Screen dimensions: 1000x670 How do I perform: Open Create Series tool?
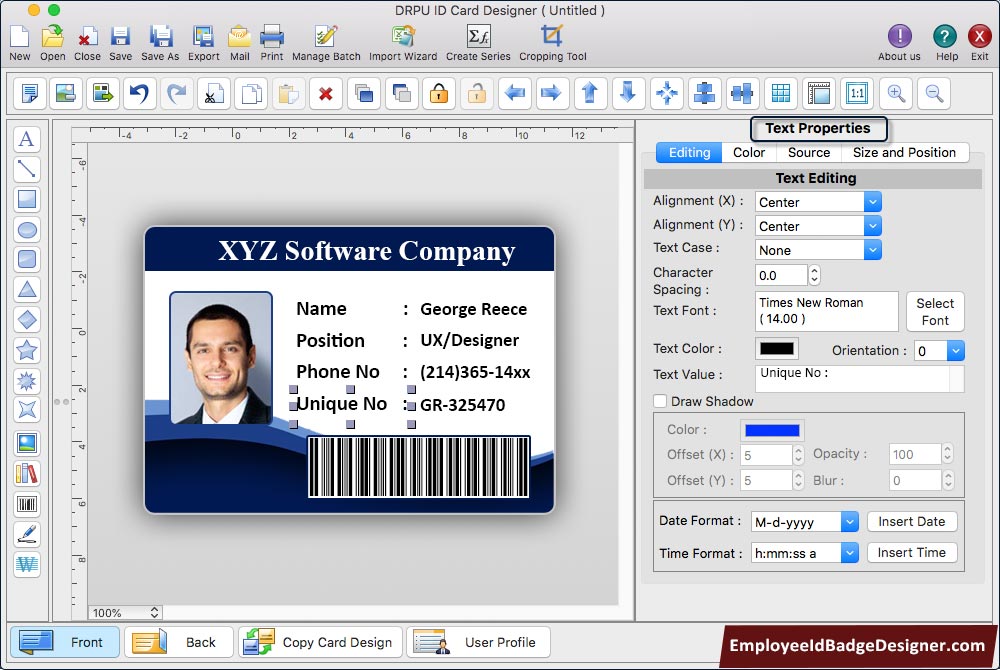tap(478, 37)
